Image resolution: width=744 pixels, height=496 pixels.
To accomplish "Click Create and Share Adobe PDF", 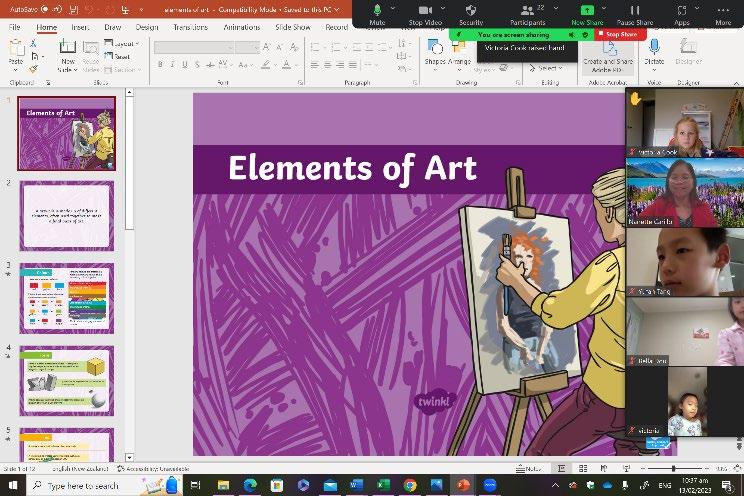I will pos(608,56).
